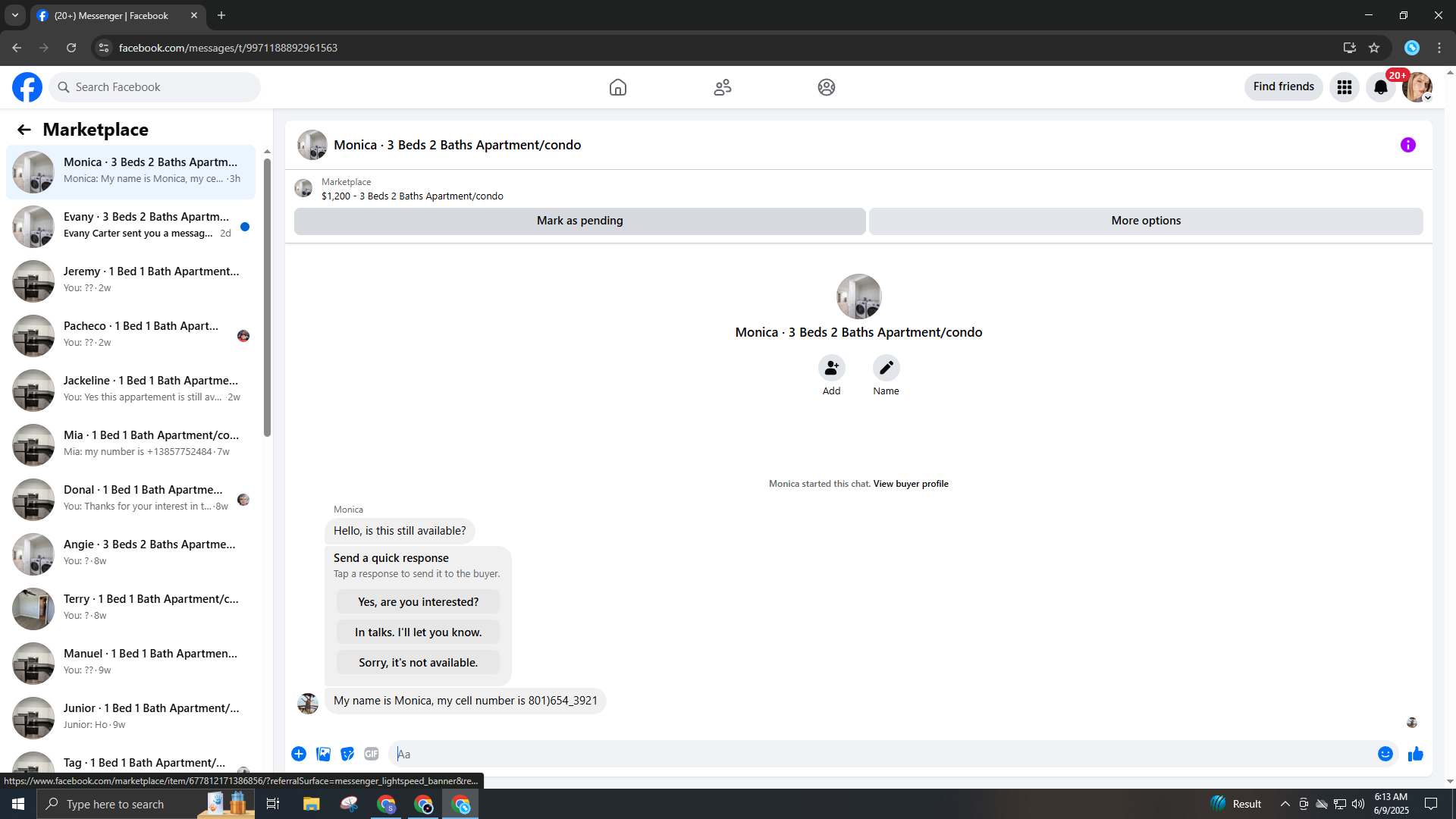Click the Find friends button

tap(1284, 87)
